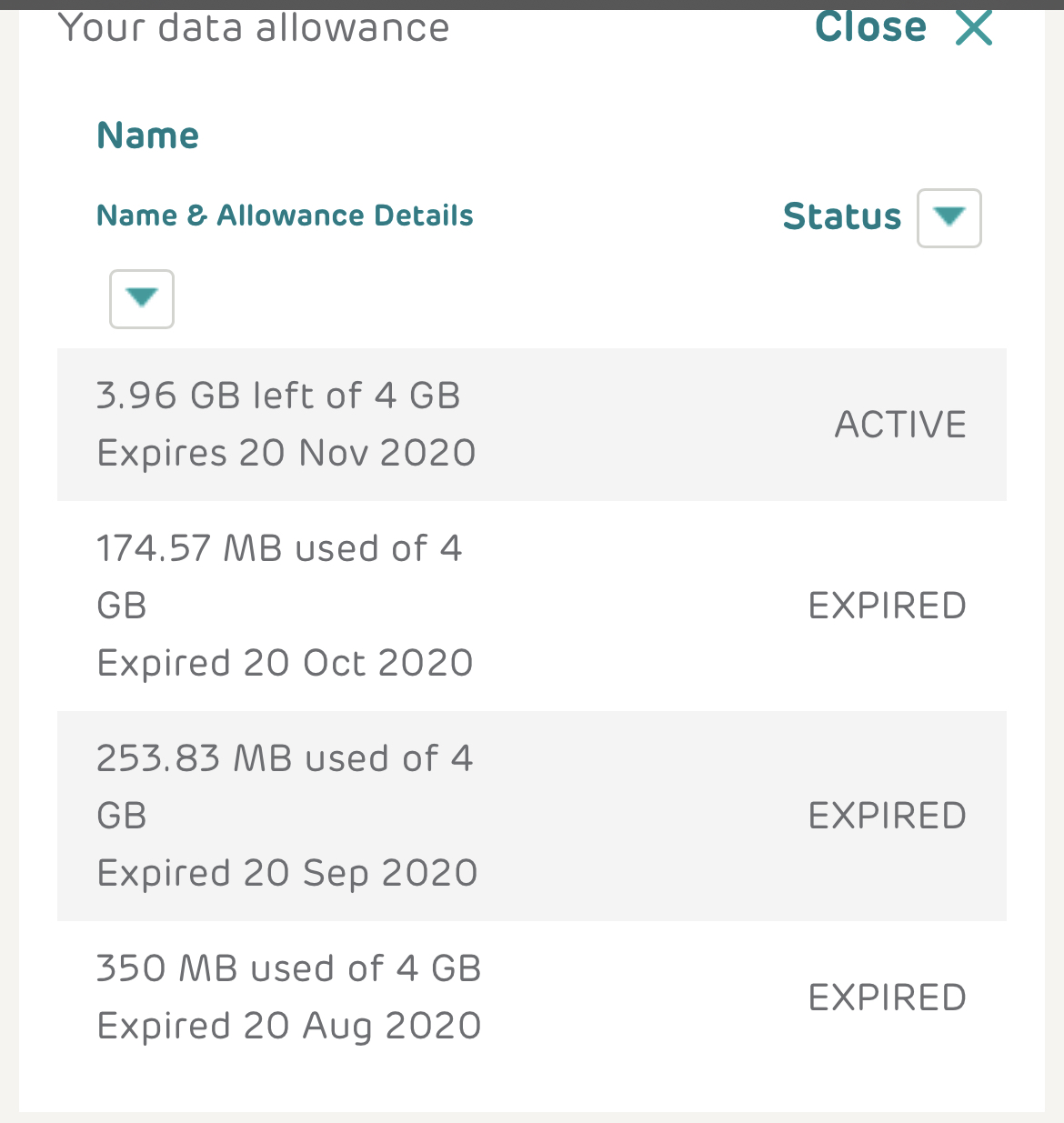Select the Name column heading
Image resolution: width=1064 pixels, height=1123 pixels.
(x=148, y=135)
